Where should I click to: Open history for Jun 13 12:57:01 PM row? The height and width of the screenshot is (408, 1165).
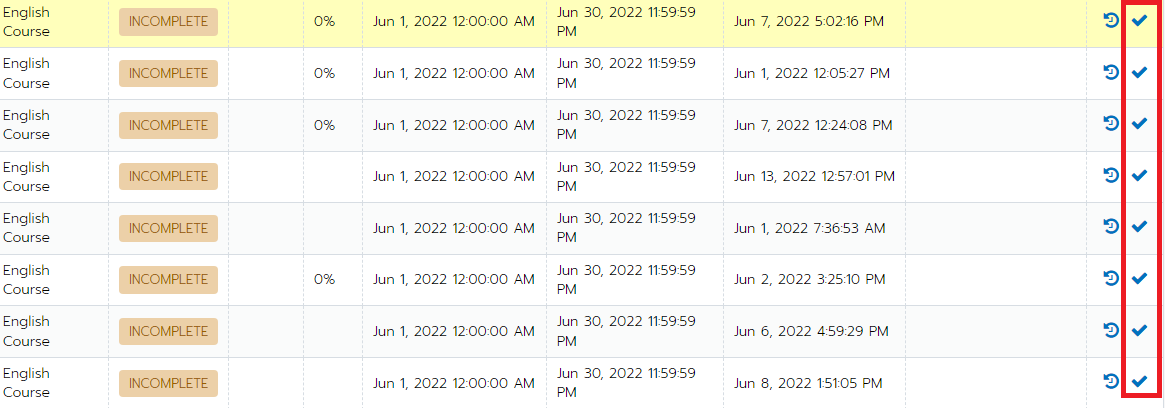point(1112,175)
